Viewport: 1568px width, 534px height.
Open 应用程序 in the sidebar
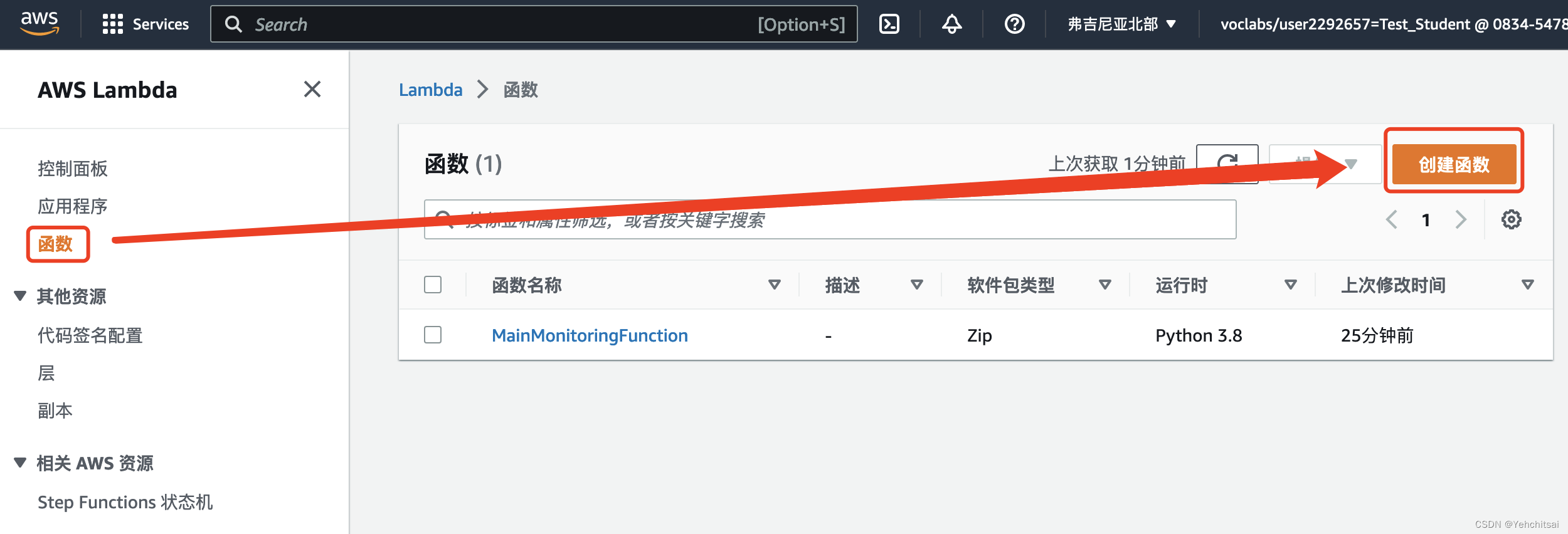[x=73, y=206]
